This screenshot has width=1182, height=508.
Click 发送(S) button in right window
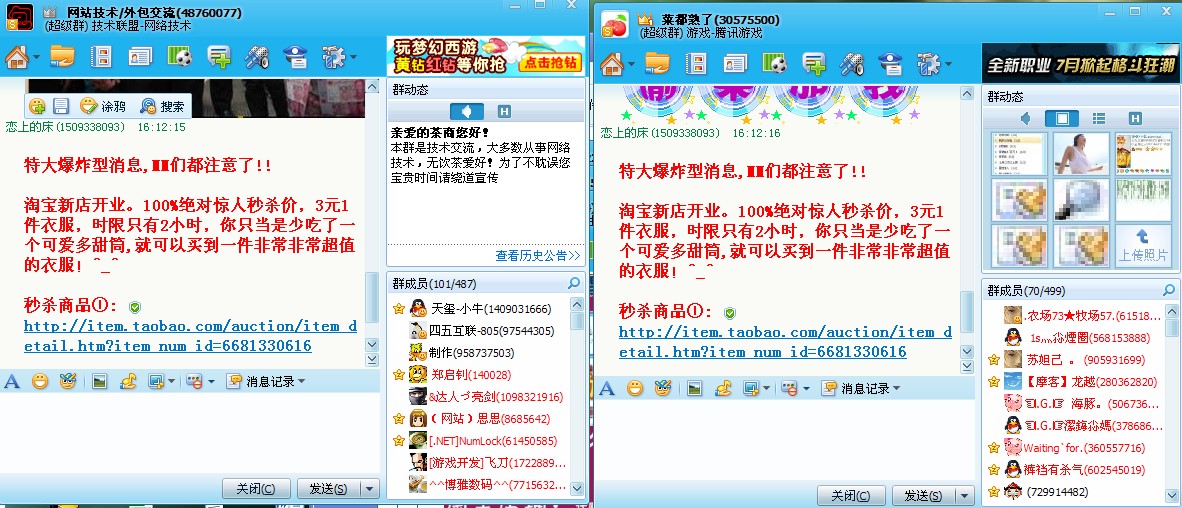923,495
